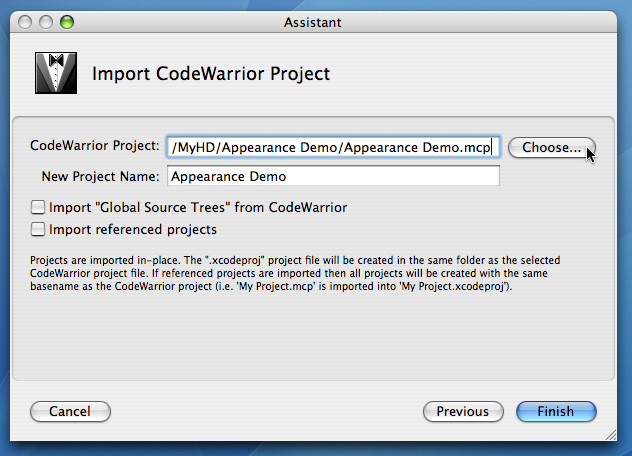This screenshot has width=632, height=456.
Task: Click the "New Project Name:" label
Action: tap(100, 177)
